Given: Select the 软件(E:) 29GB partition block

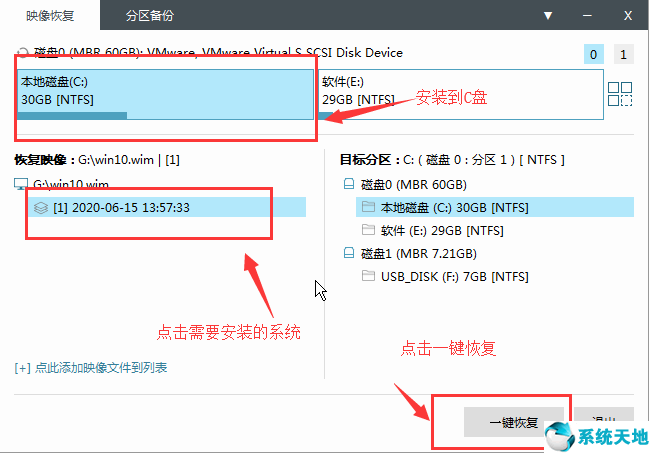Looking at the screenshot, I should (x=461, y=94).
